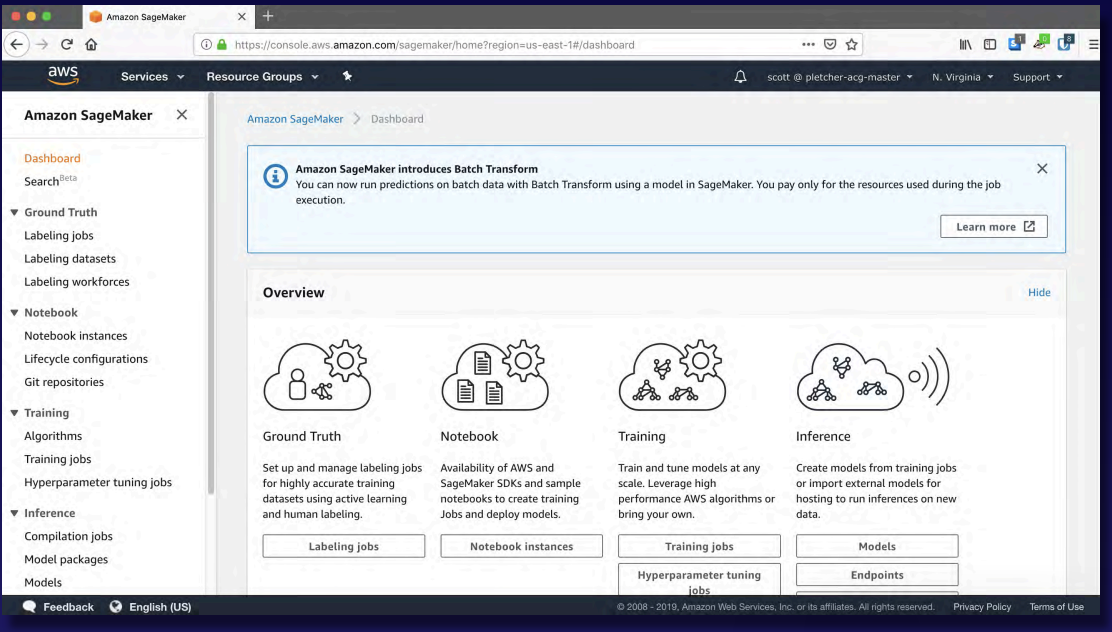Open Models in the sidebar

click(x=43, y=582)
